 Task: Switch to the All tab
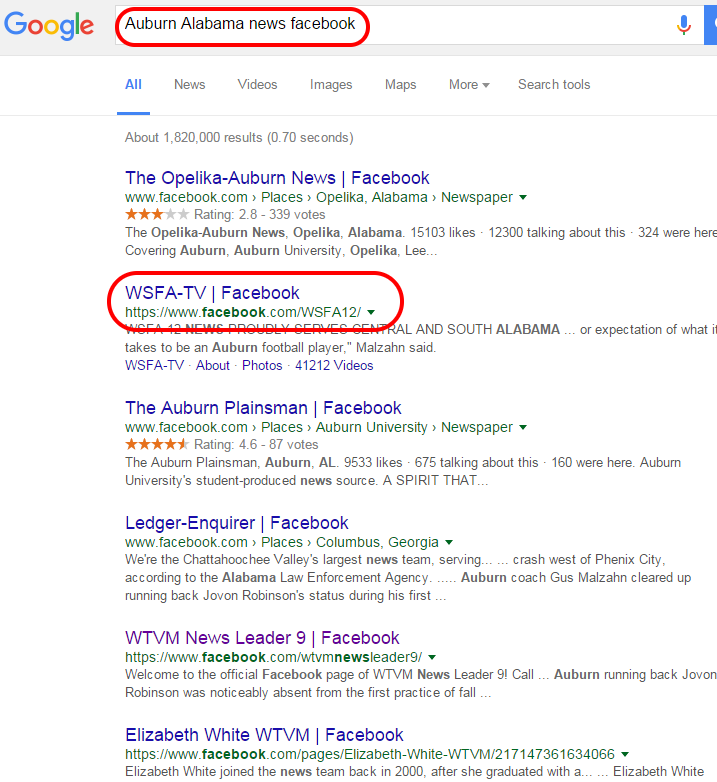(133, 84)
